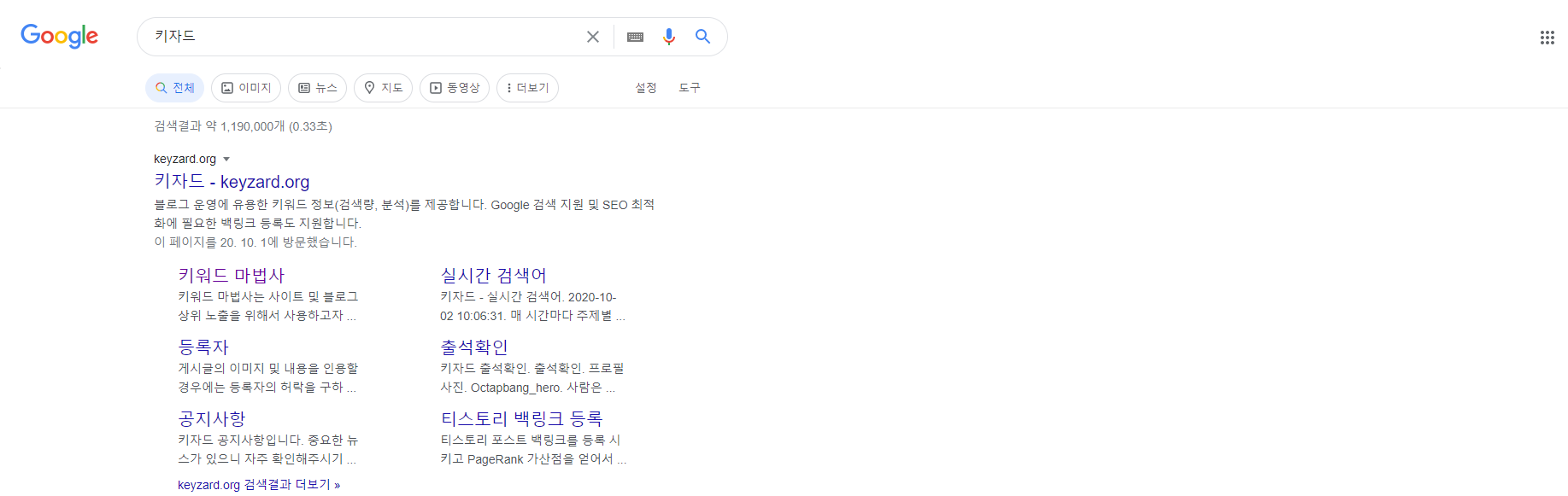Switch to the 이미지 tab

pos(246,88)
